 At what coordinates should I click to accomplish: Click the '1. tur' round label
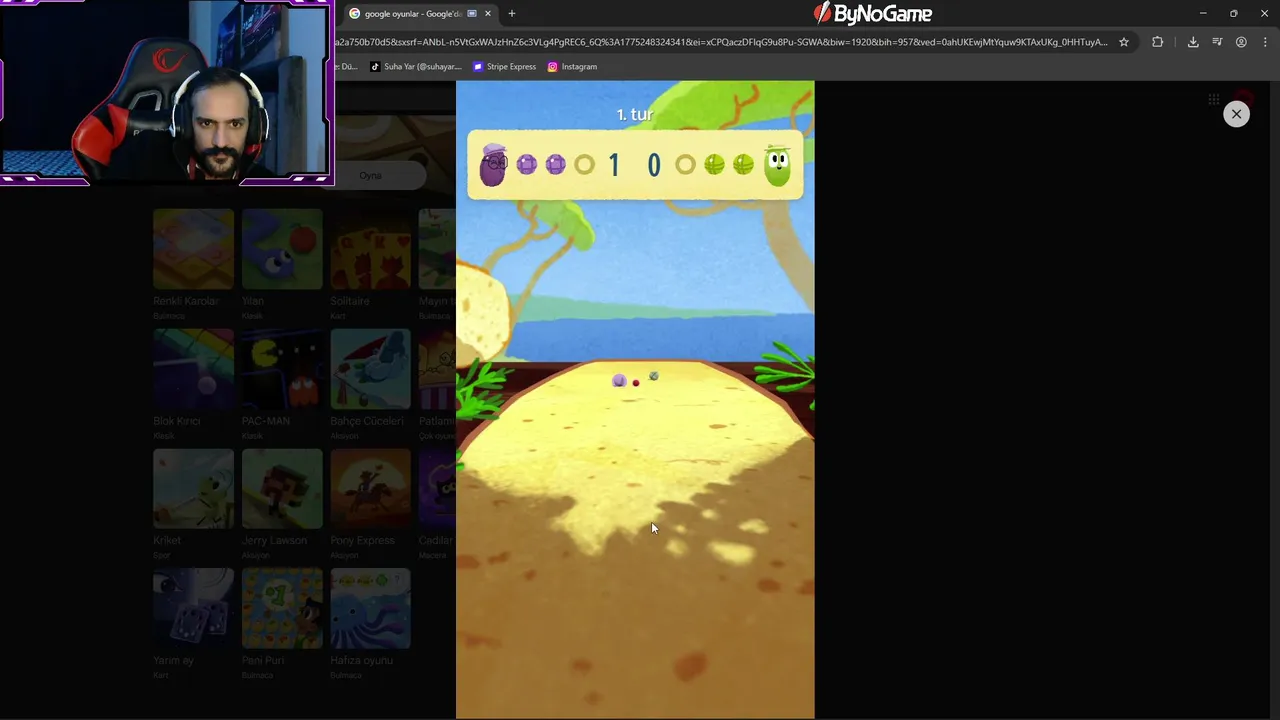point(635,115)
